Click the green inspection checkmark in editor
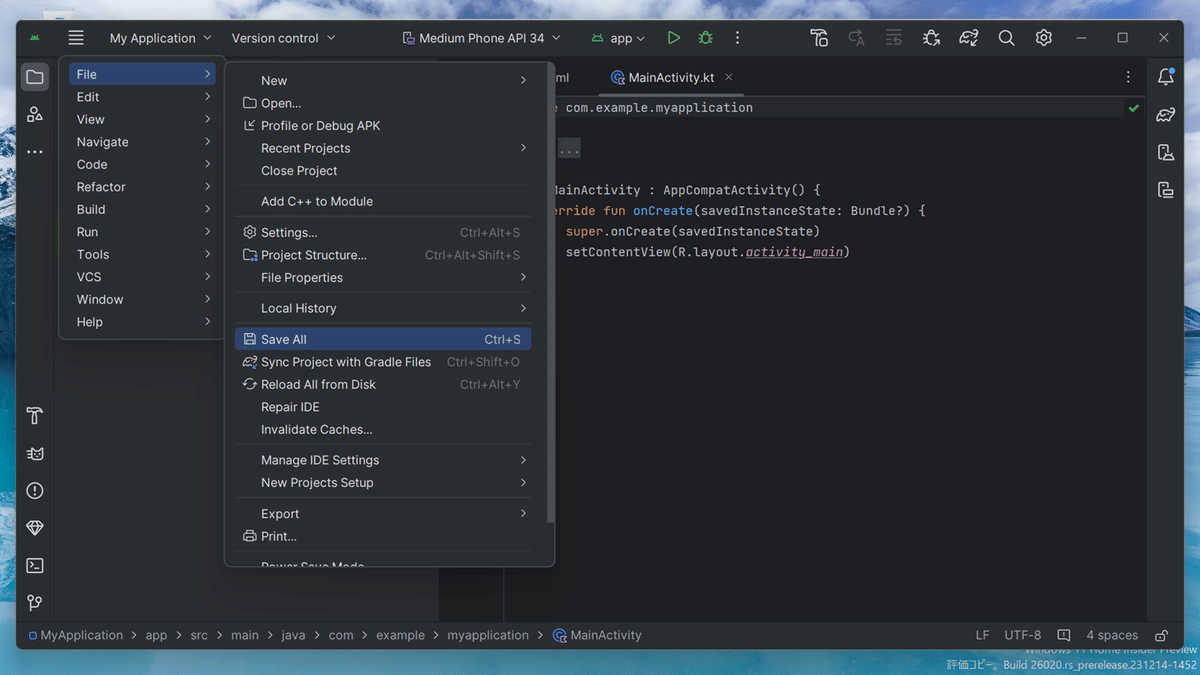 pos(1133,107)
